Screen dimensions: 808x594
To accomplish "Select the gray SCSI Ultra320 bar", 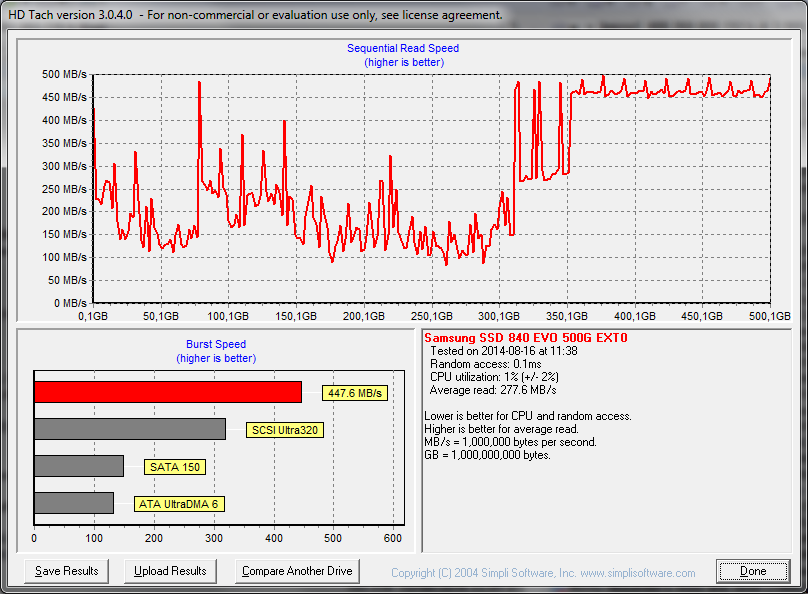I will pos(130,429).
